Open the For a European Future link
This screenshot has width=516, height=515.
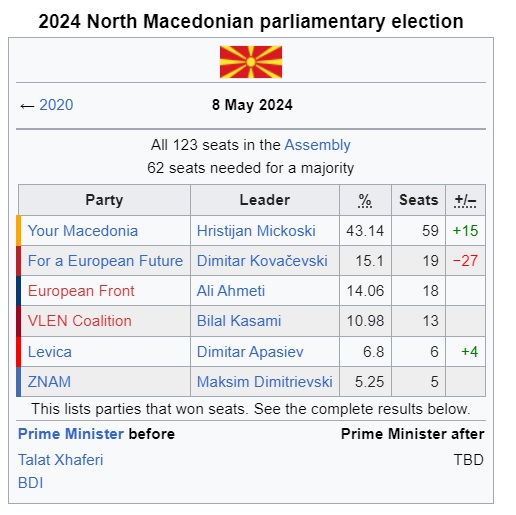pos(105,261)
